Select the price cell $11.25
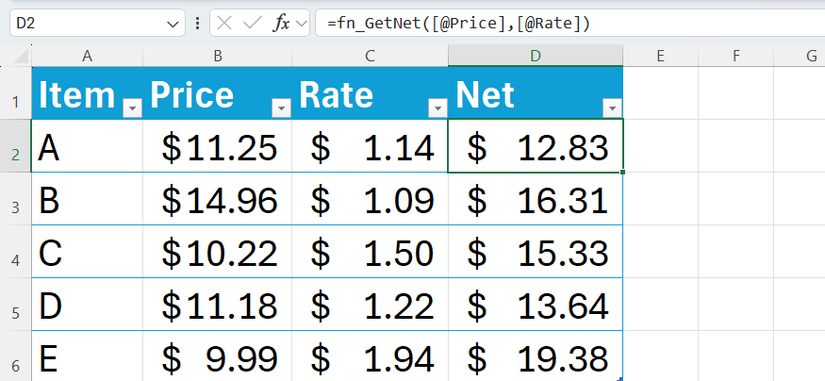 [x=217, y=146]
